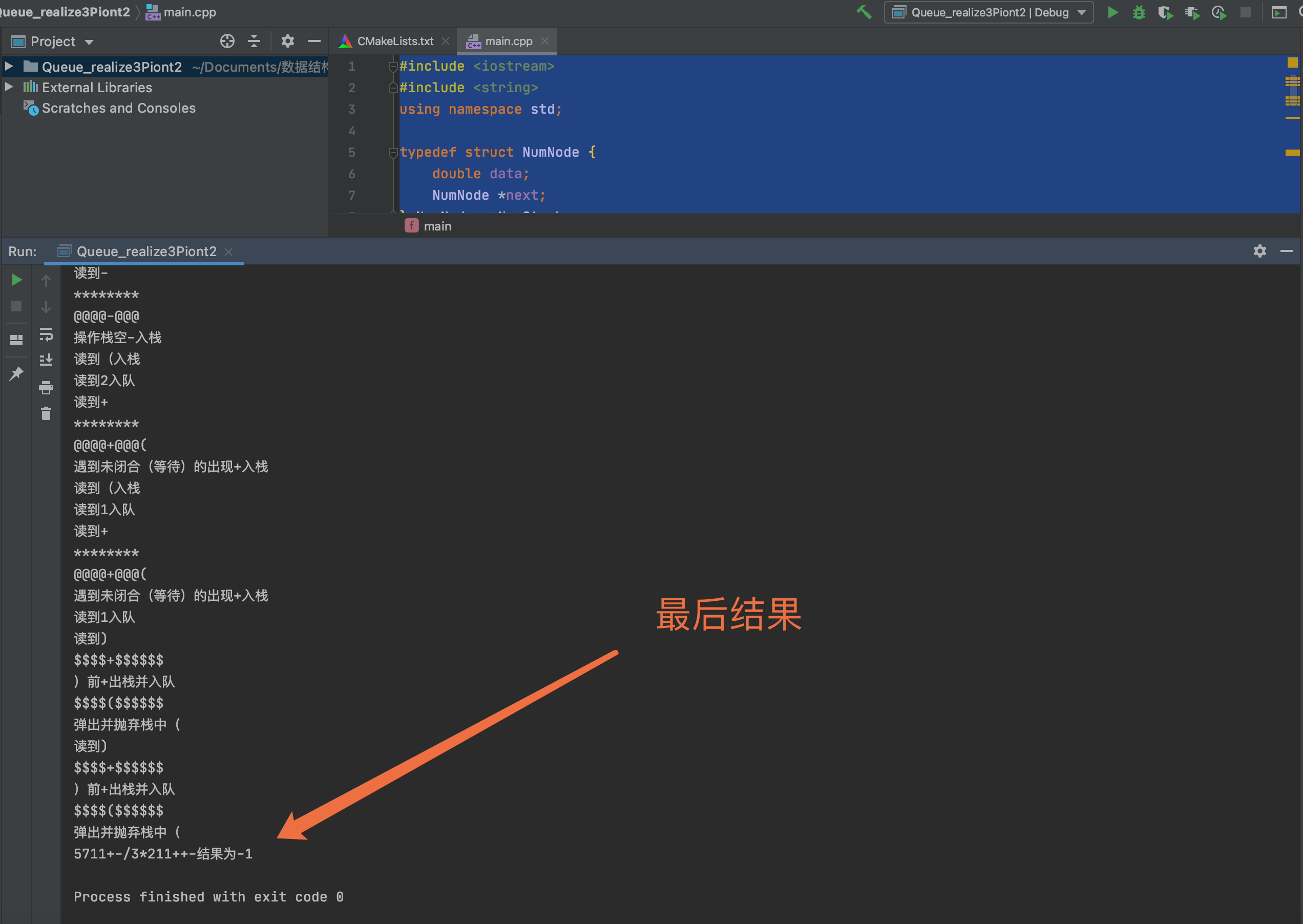The width and height of the screenshot is (1303, 924).
Task: Print console output via the printer icon
Action: 46,388
